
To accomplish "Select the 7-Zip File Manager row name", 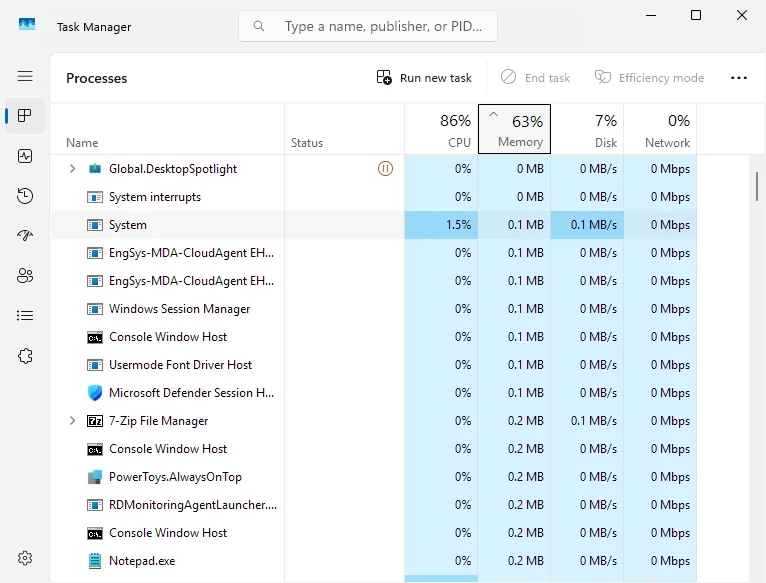I will tap(158, 421).
